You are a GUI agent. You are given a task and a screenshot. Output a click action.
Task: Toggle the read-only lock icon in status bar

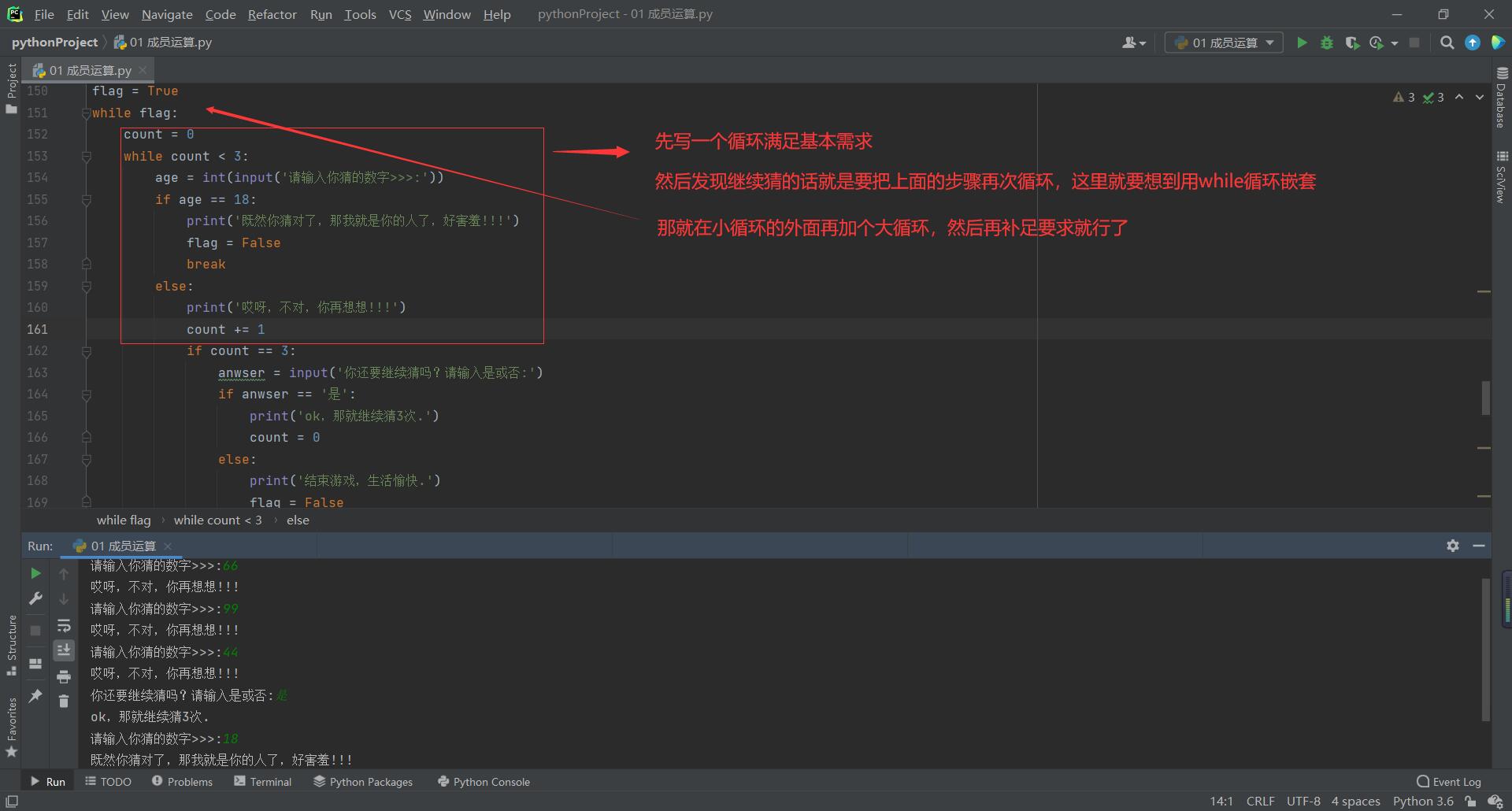click(1470, 801)
